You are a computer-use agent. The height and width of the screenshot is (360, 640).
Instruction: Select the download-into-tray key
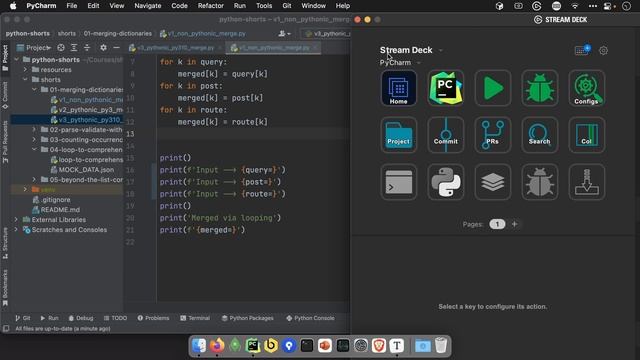coord(587,182)
